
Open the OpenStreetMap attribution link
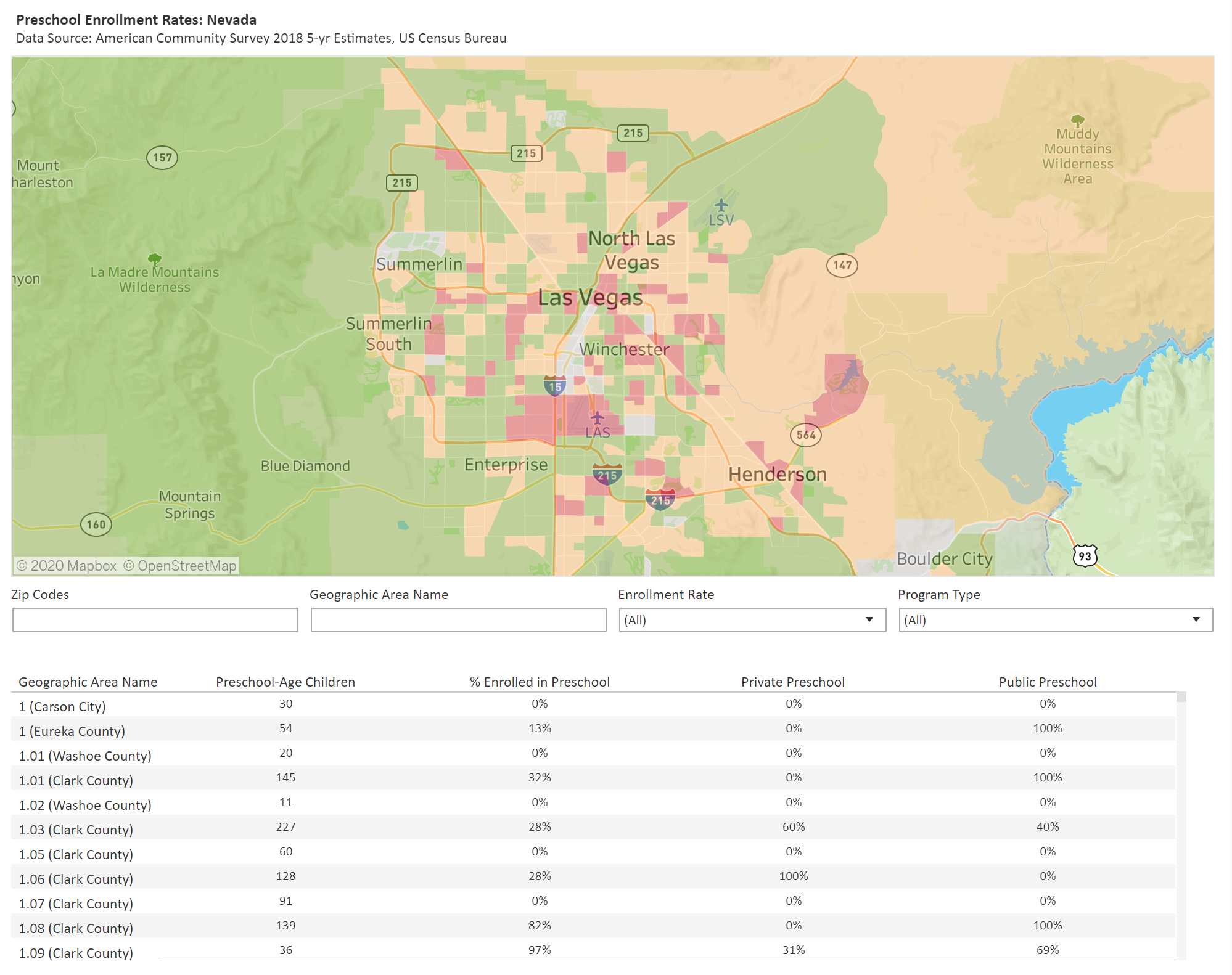click(x=180, y=566)
